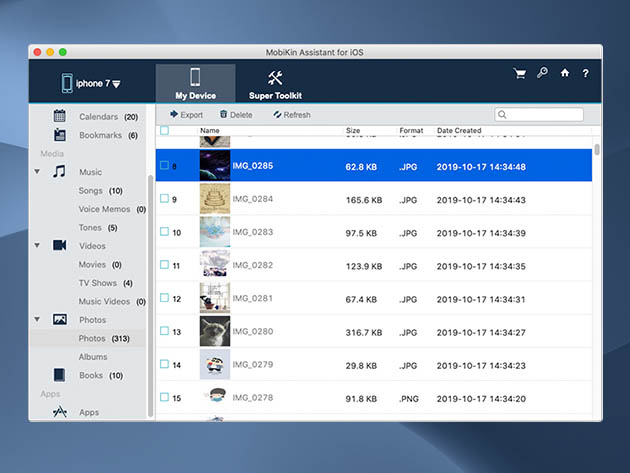Click the Export arrow icon

pyautogui.click(x=174, y=114)
